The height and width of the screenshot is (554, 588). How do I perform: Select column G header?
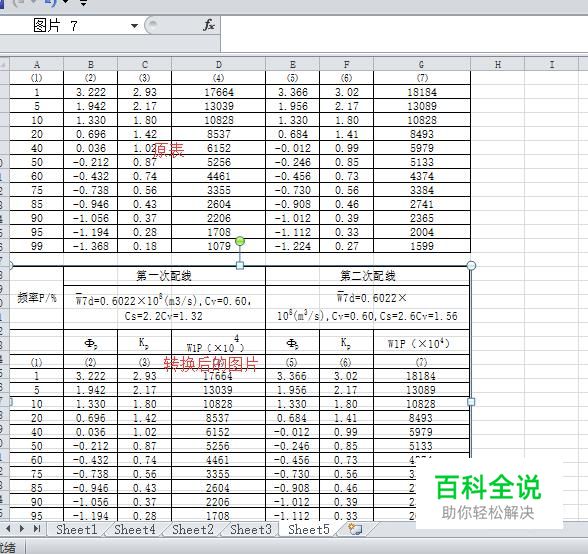422,65
